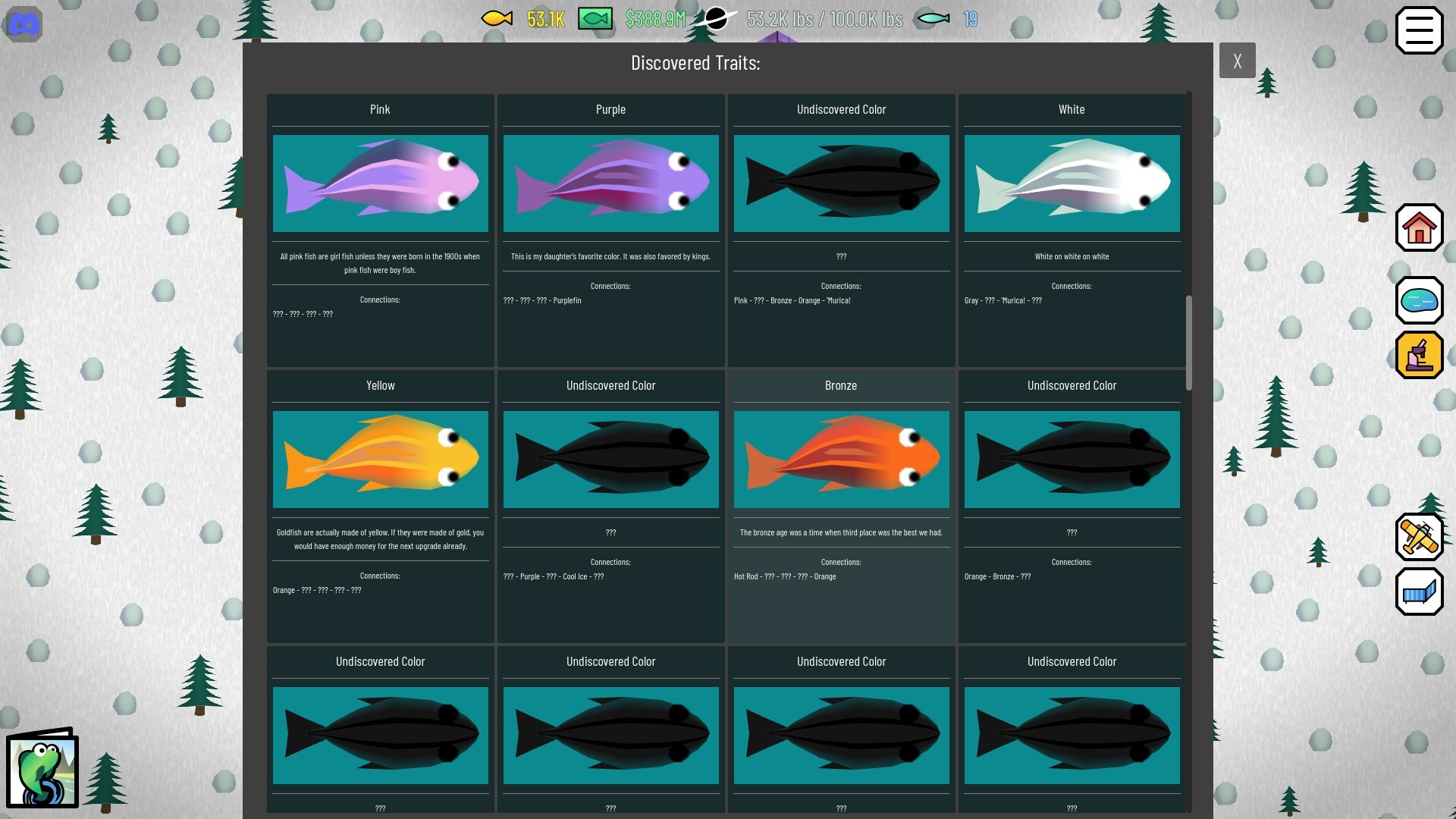Open the research microscope icon

click(x=1419, y=354)
